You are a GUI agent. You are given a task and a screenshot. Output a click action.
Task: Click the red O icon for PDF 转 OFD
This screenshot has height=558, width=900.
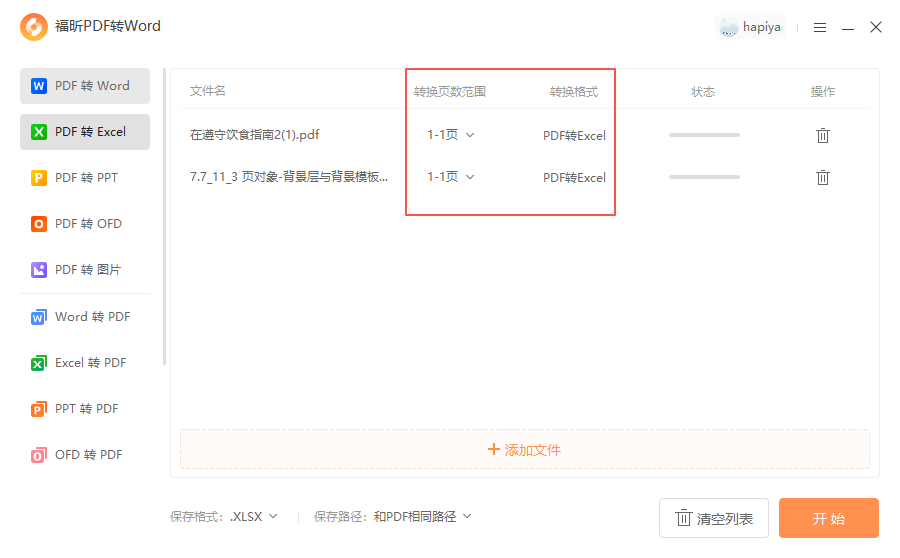(38, 224)
